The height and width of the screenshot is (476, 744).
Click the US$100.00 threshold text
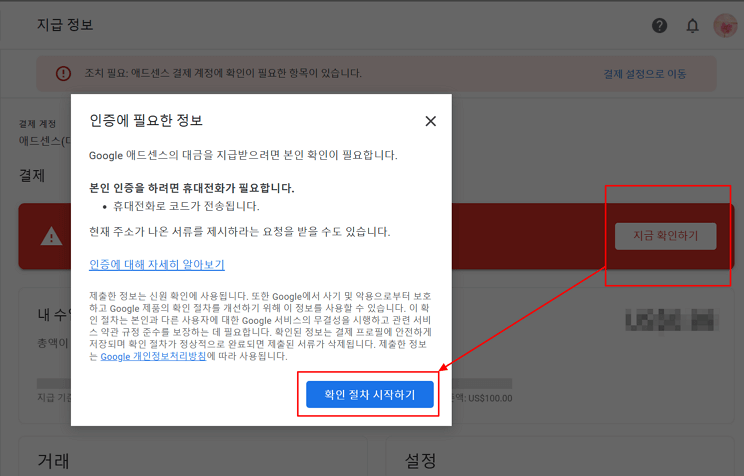[490, 398]
